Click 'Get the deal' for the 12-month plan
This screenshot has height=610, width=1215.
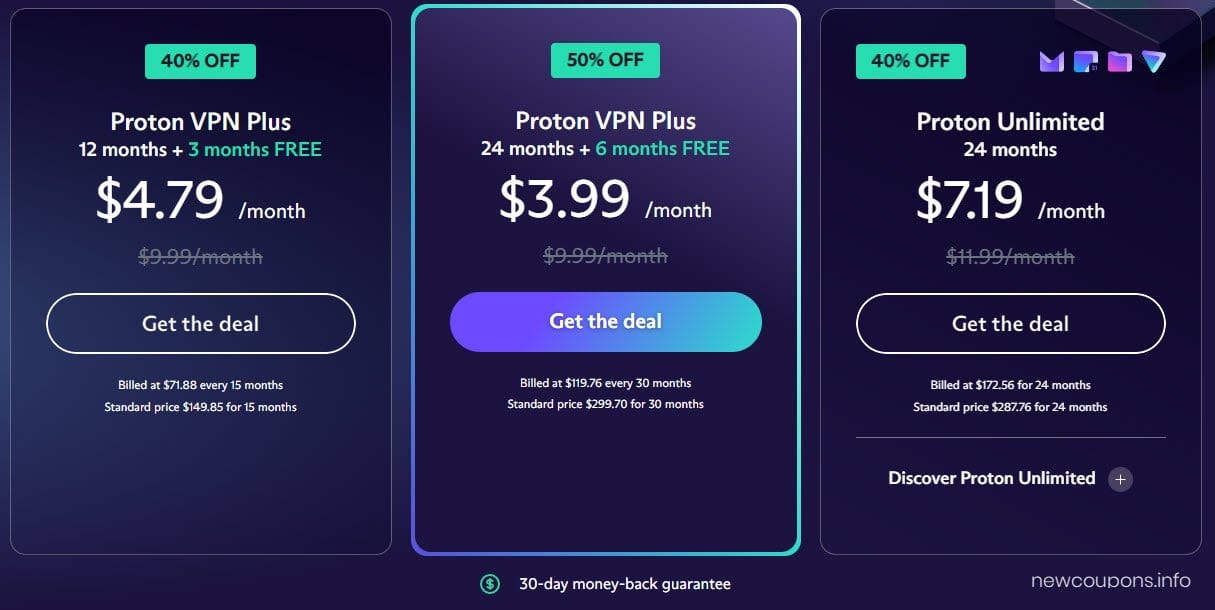coord(199,323)
